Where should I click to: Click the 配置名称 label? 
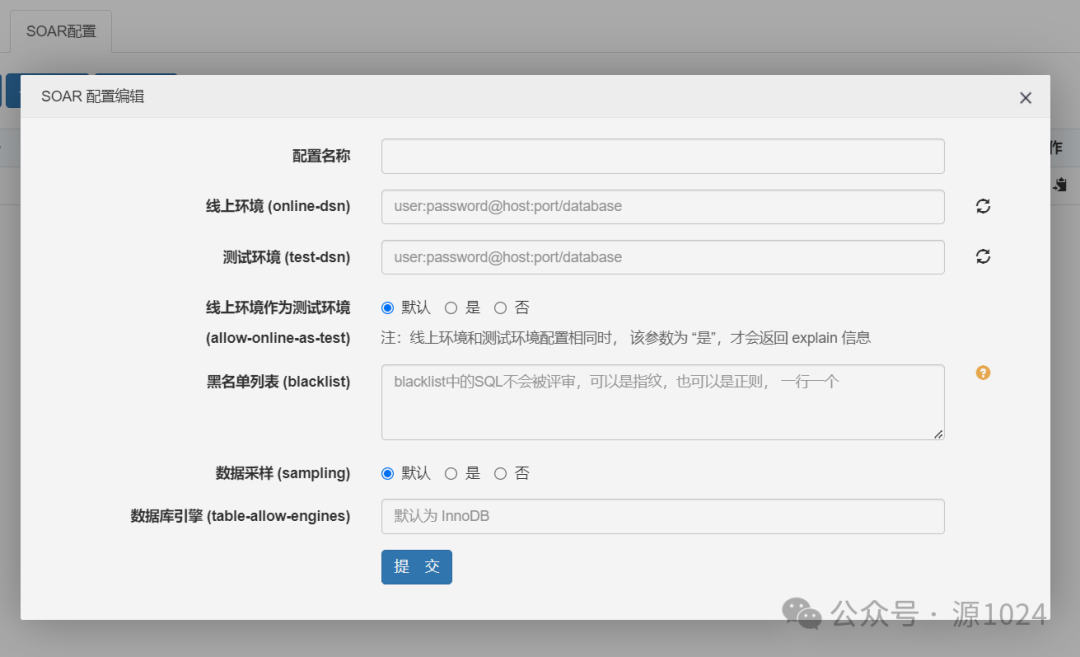(x=321, y=156)
